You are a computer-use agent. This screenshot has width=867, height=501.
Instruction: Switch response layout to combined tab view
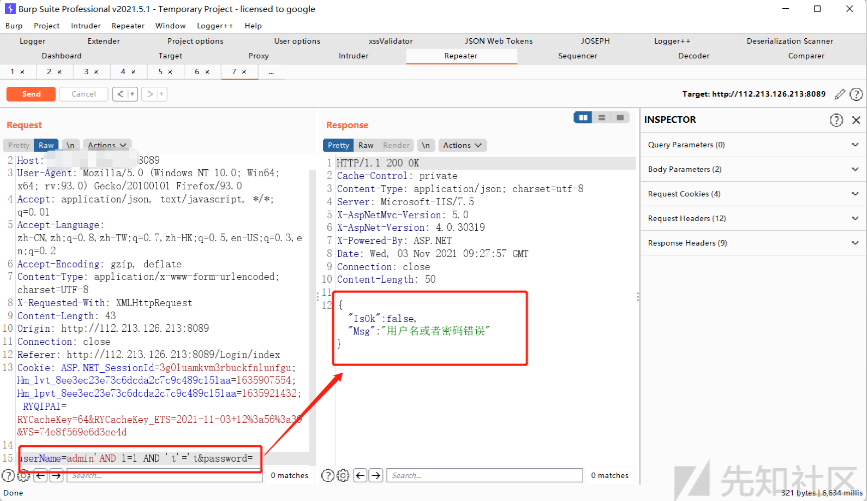point(620,117)
